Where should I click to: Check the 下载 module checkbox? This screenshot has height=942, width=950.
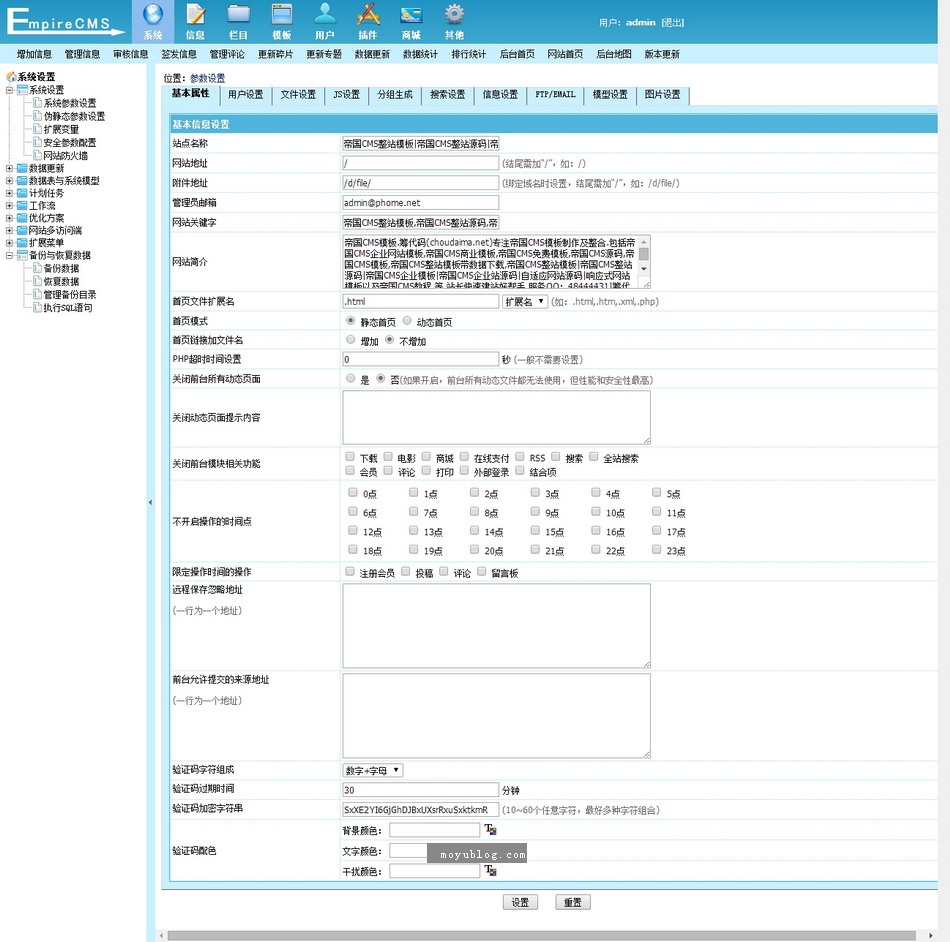(x=350, y=457)
